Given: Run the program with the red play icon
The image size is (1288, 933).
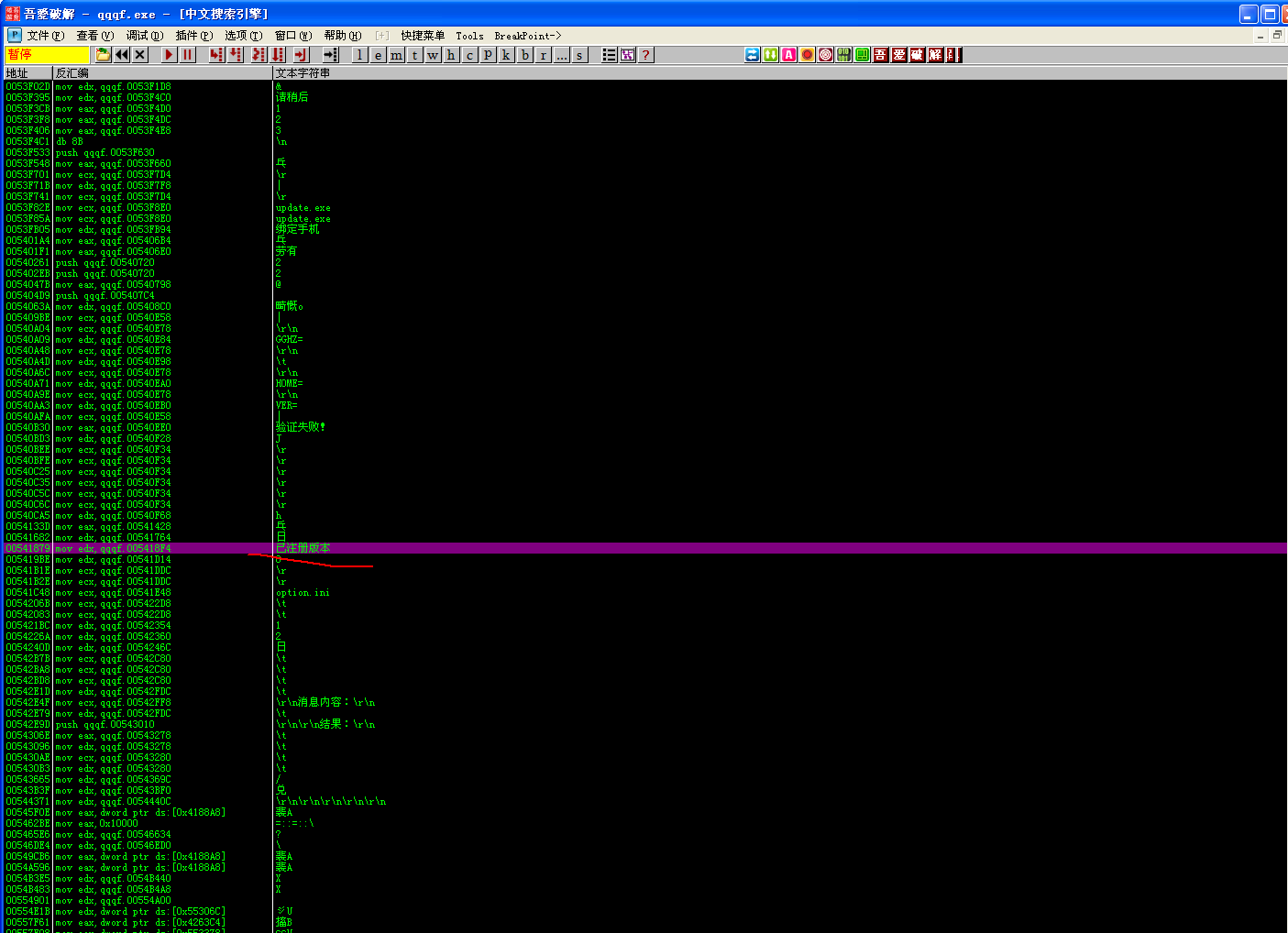Looking at the screenshot, I should tap(169, 55).
